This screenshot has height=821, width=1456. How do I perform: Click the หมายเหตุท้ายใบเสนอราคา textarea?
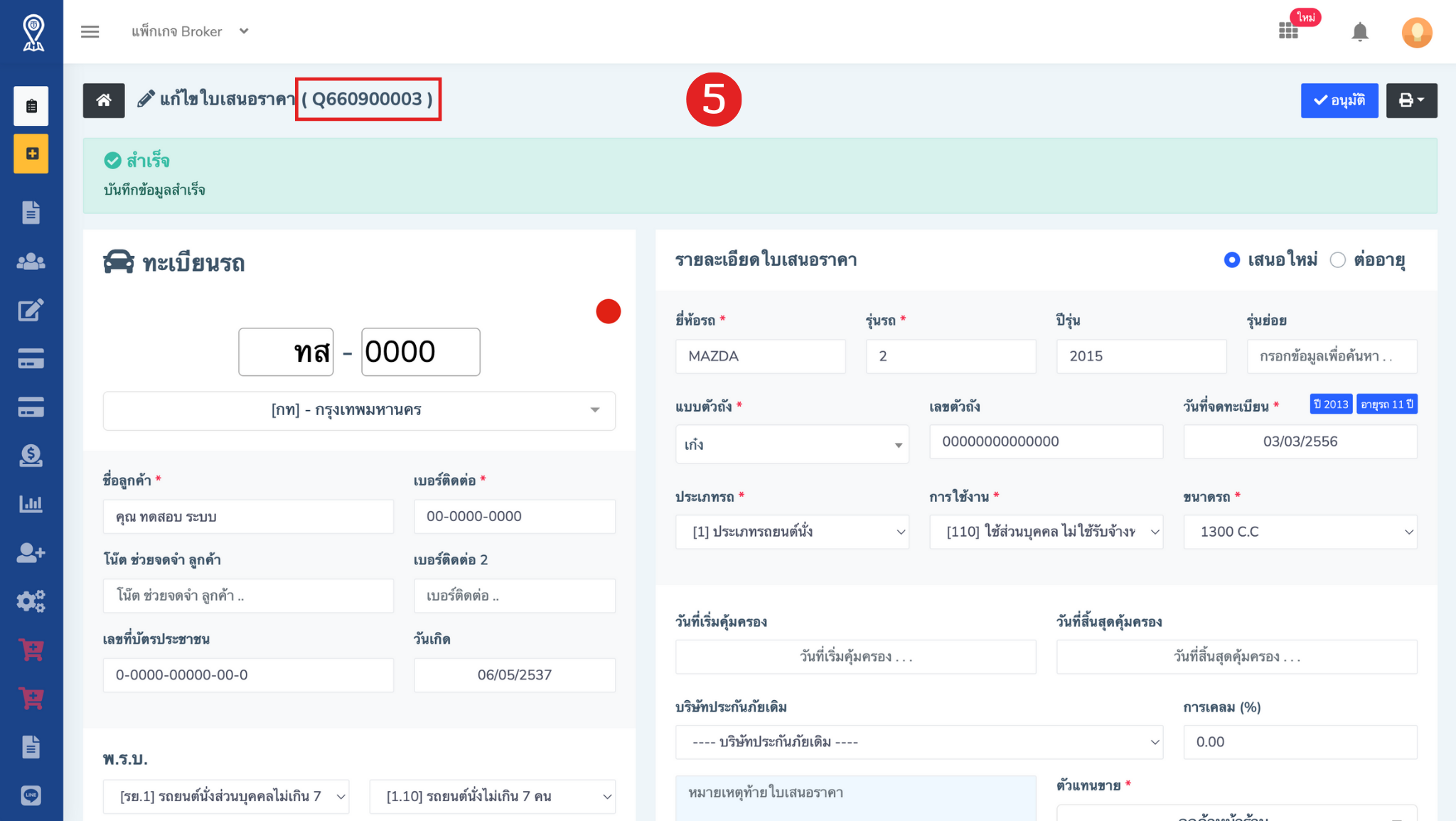[856, 798]
